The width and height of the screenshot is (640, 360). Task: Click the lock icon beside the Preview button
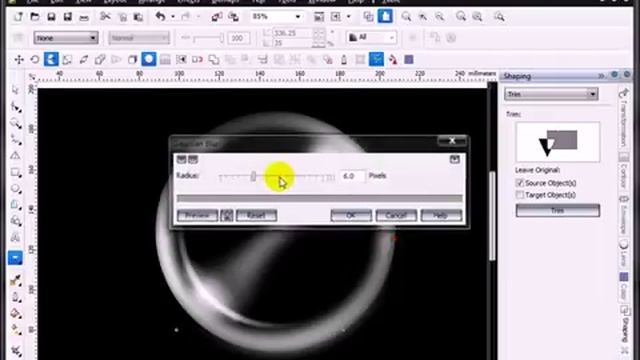click(227, 215)
